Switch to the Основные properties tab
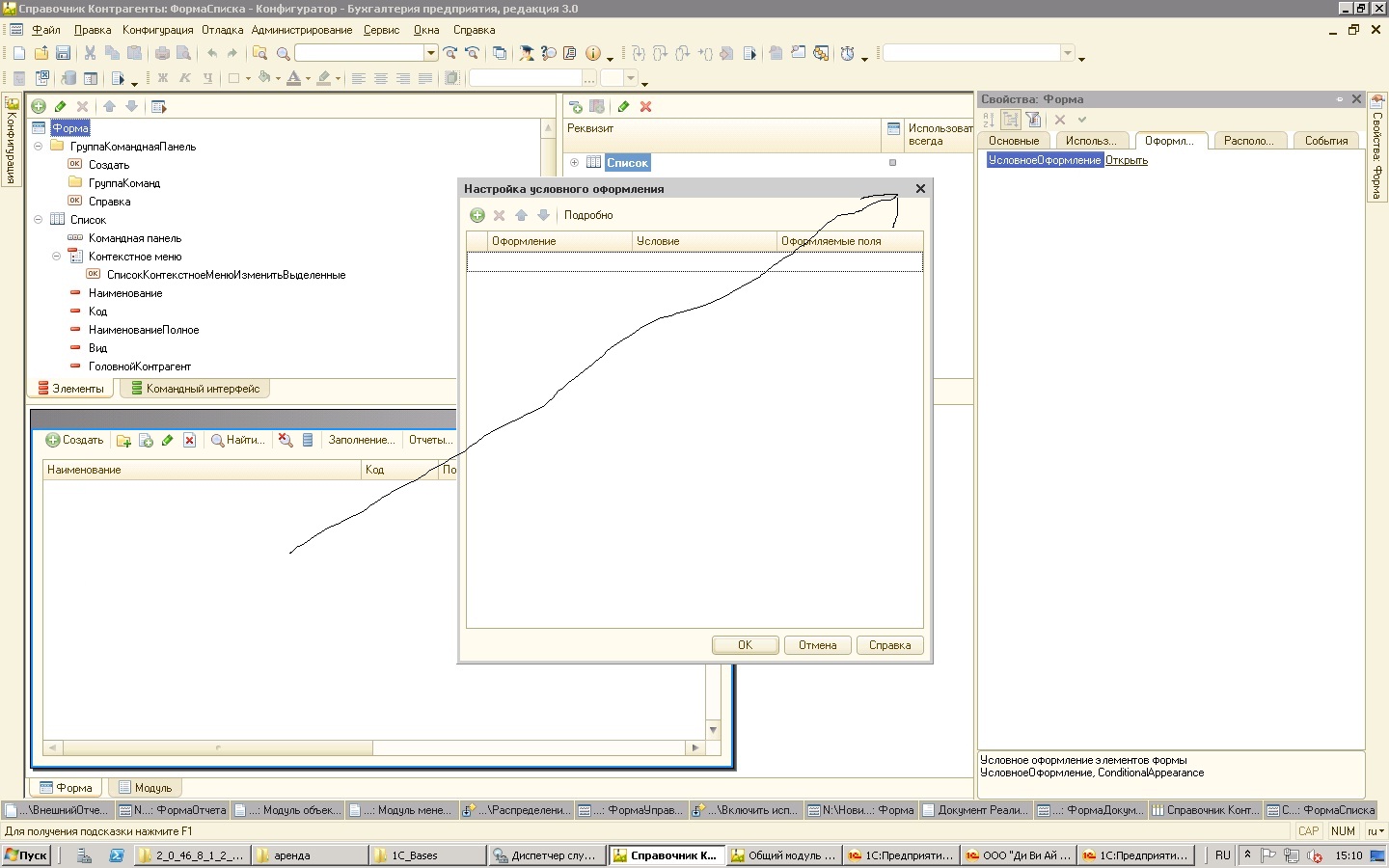The height and width of the screenshot is (868, 1389). click(1014, 141)
